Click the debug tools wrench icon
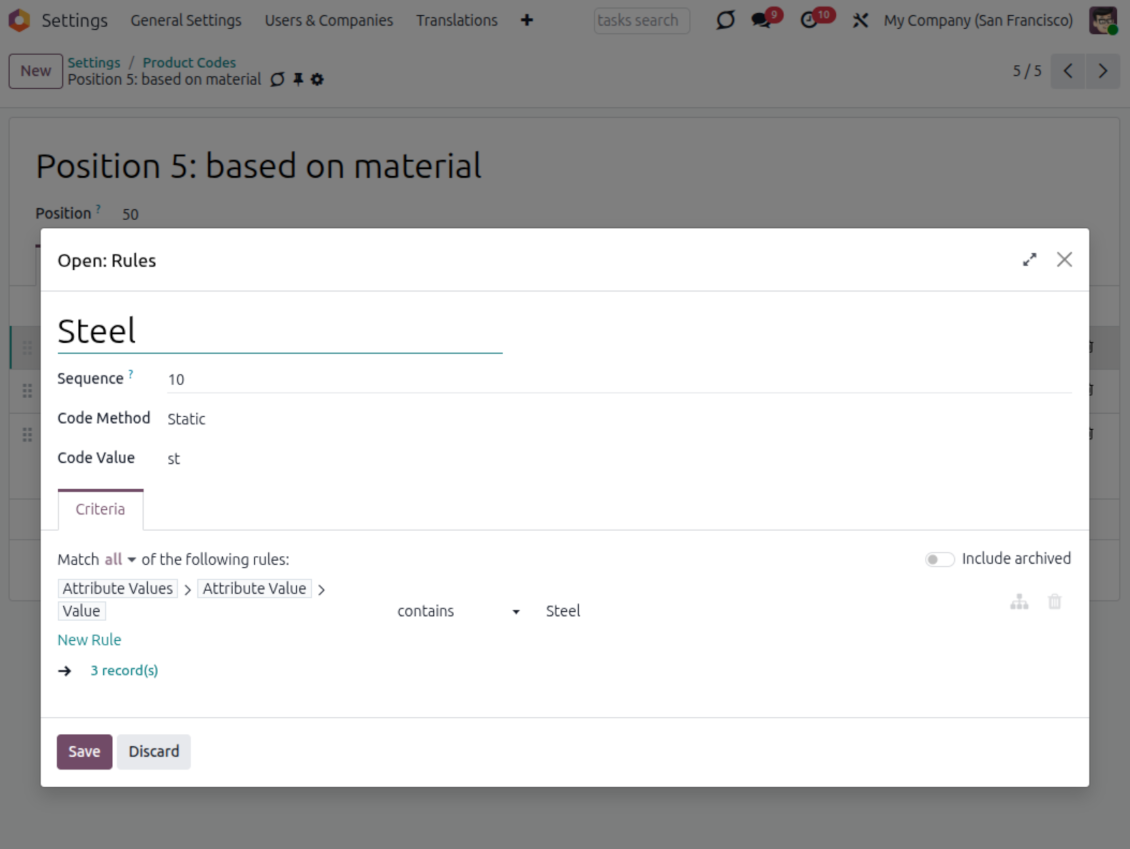Screen dimensions: 1130x849 (x=860, y=21)
